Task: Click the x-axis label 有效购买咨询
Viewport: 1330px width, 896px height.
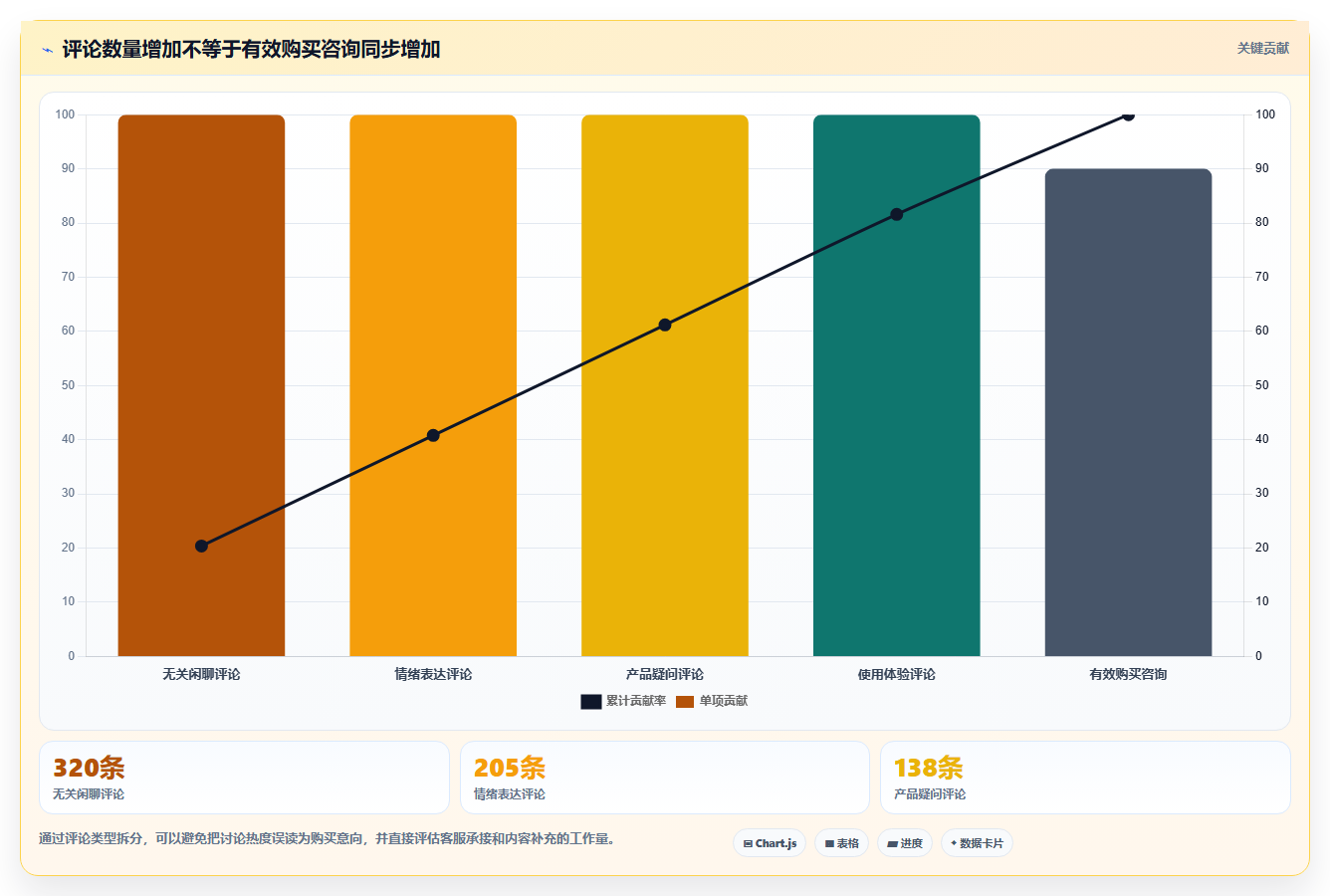Action: coord(1128,674)
